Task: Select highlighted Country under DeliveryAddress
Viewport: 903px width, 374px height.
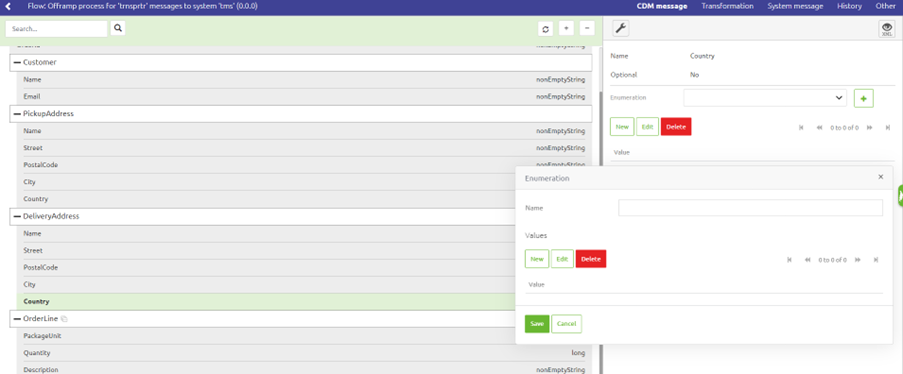Action: (x=304, y=301)
